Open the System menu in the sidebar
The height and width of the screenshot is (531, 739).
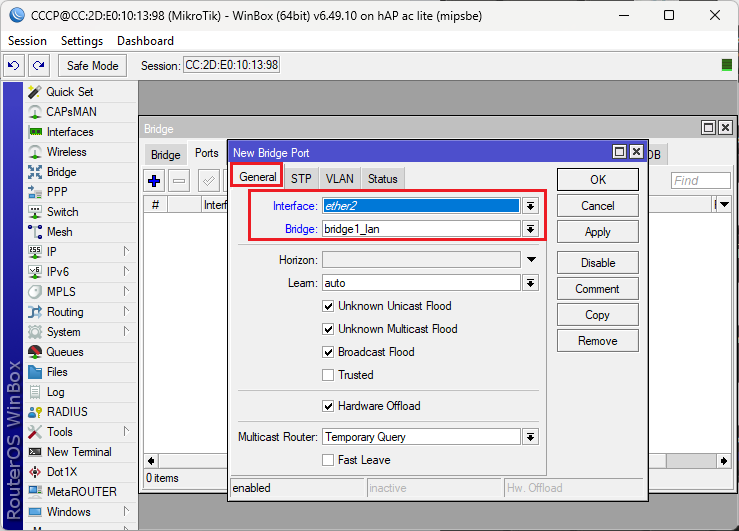pyautogui.click(x=63, y=332)
